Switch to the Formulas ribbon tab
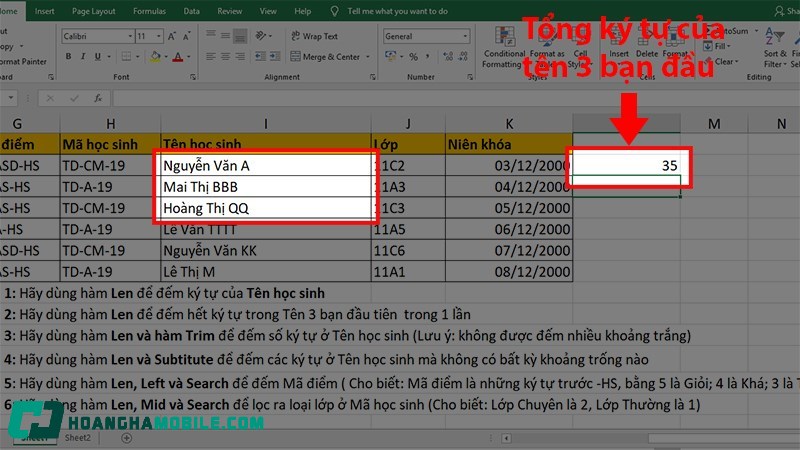This screenshot has width=800, height=450. [x=149, y=11]
